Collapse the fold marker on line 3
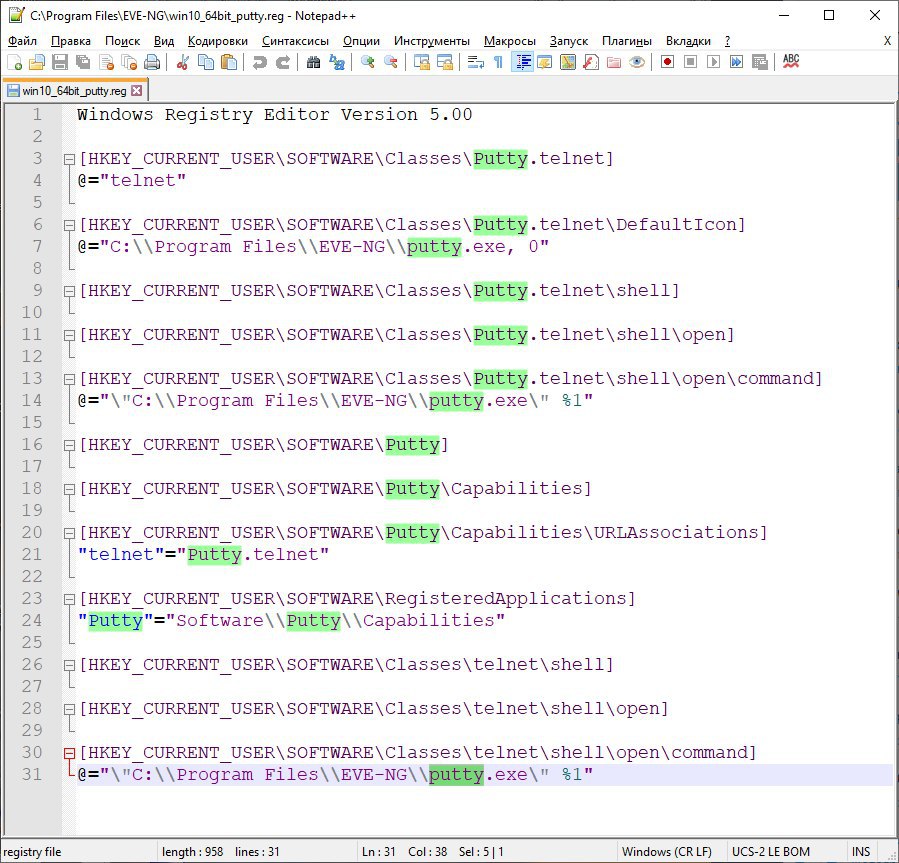This screenshot has width=899, height=863. click(x=69, y=159)
